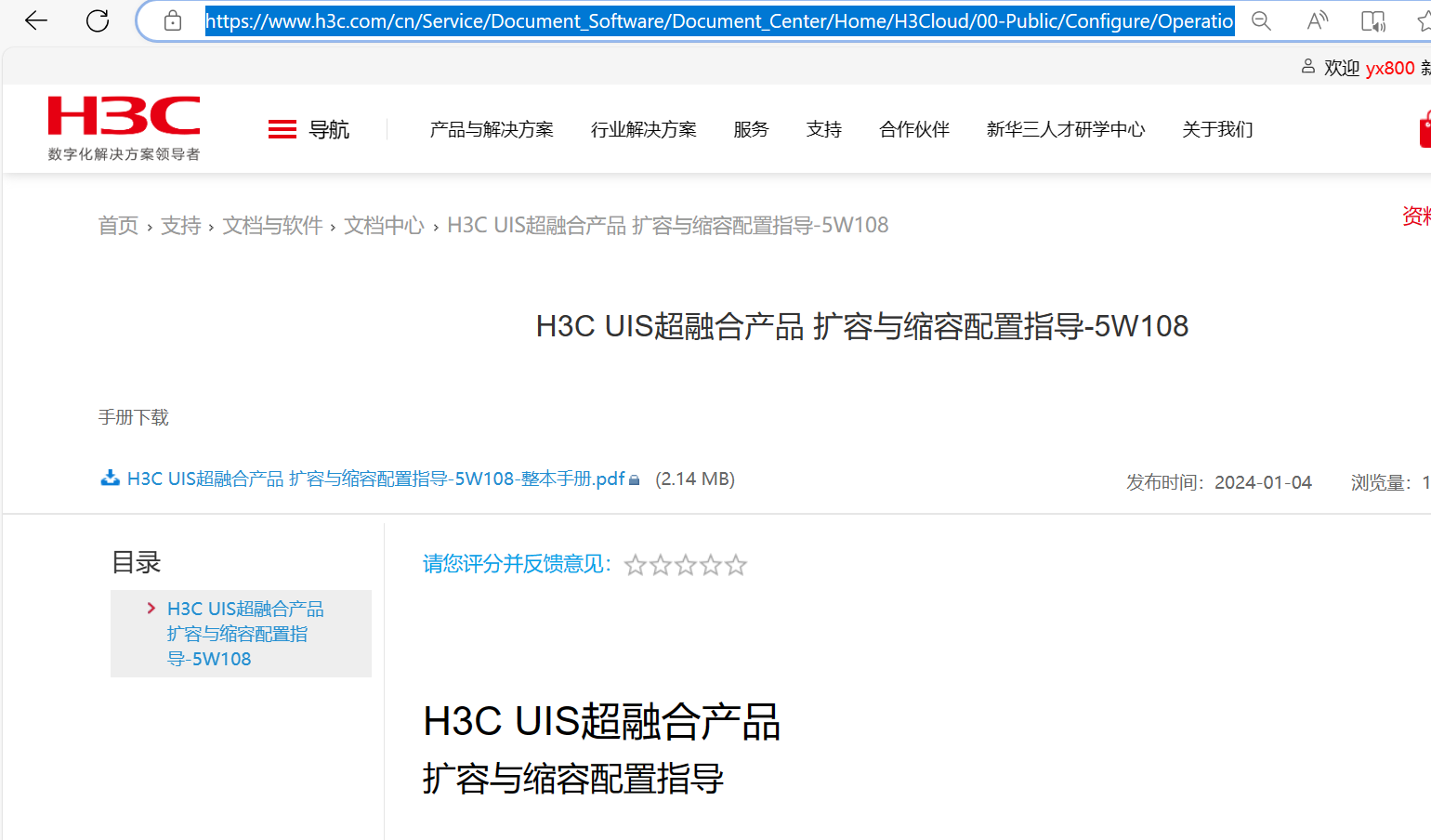Click the 欢迎 greeting text

coord(1342,68)
